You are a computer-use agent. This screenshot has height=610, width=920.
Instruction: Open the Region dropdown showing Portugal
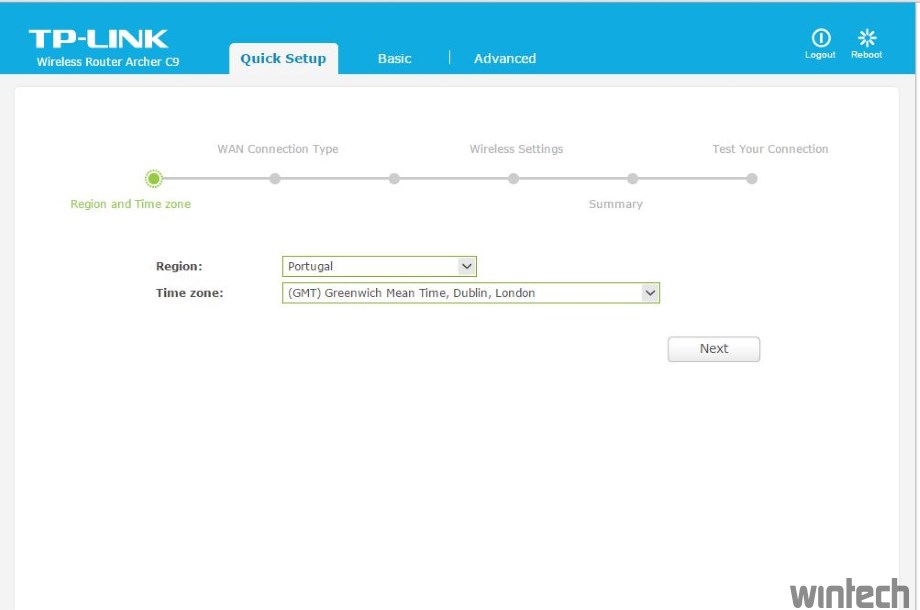379,267
